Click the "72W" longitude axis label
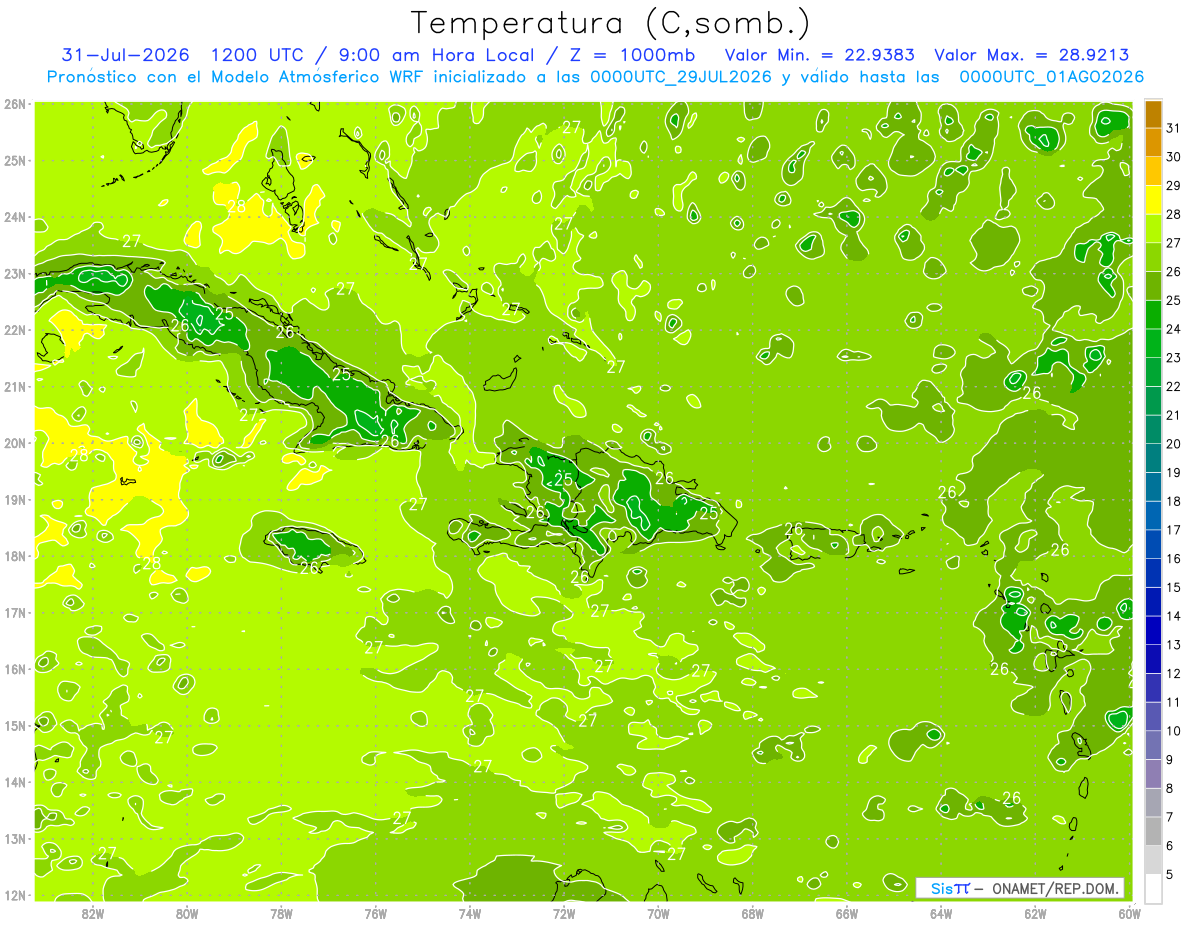This screenshot has height=927, width=1200. coord(564,913)
